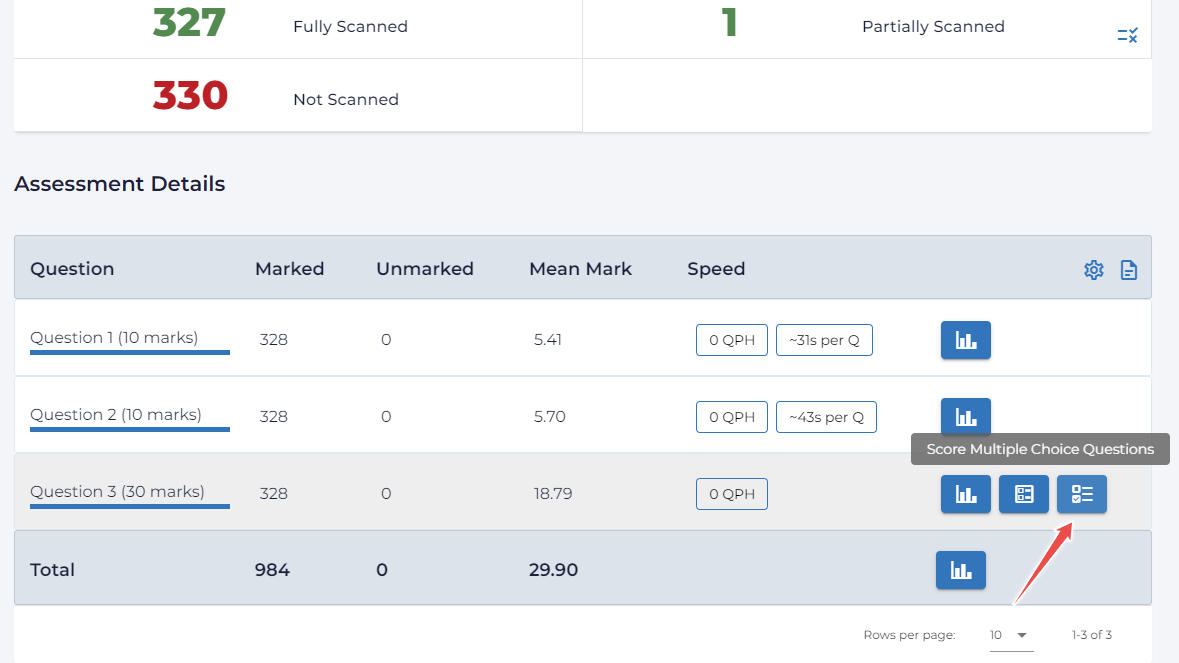Click the 1-3 of 3 pagination label
The width and height of the screenshot is (1179, 663).
tap(1091, 635)
